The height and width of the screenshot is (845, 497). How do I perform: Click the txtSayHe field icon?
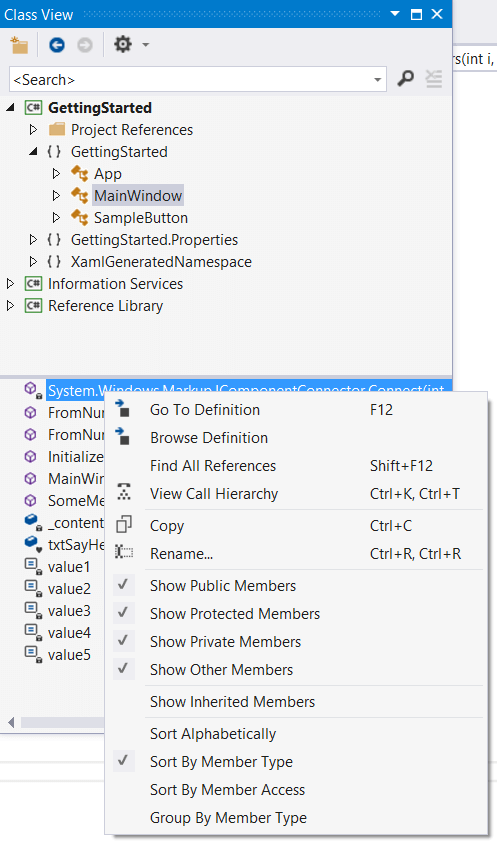click(32, 544)
